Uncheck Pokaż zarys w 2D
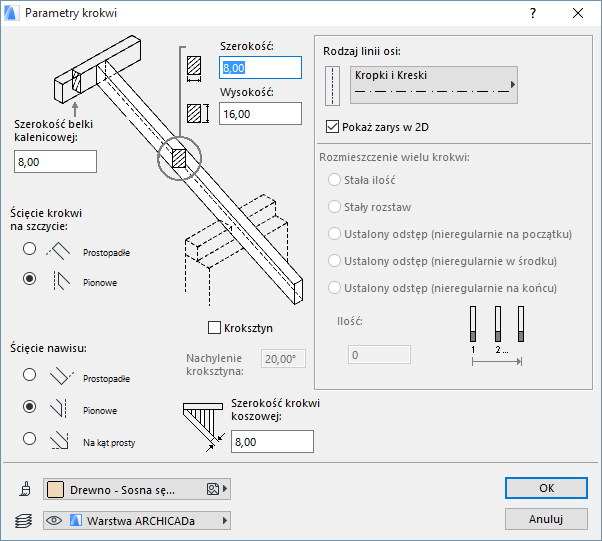602x541 pixels. coord(332,127)
